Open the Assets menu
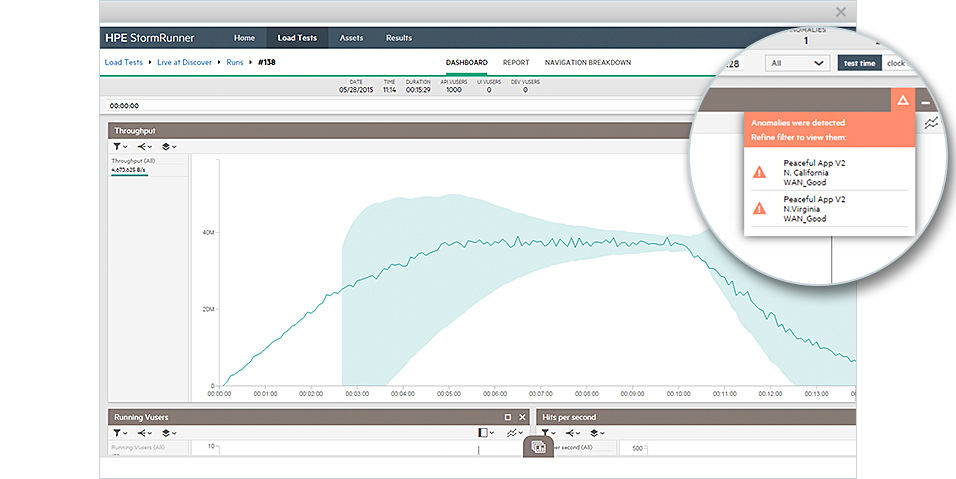 pyautogui.click(x=351, y=38)
